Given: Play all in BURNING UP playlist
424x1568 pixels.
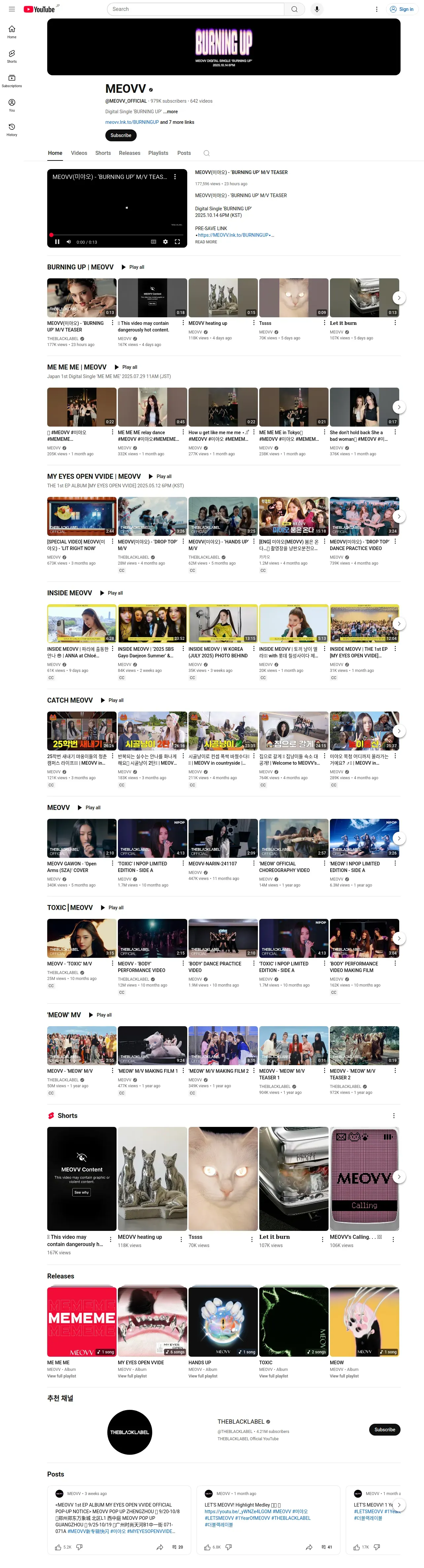Looking at the screenshot, I should (133, 267).
